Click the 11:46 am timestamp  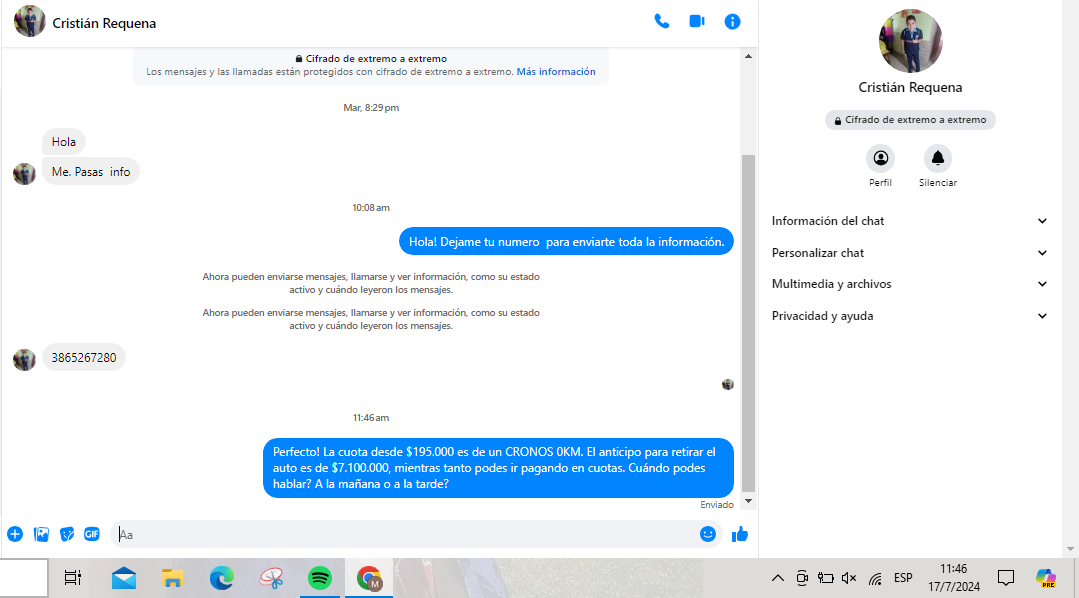coord(371,418)
